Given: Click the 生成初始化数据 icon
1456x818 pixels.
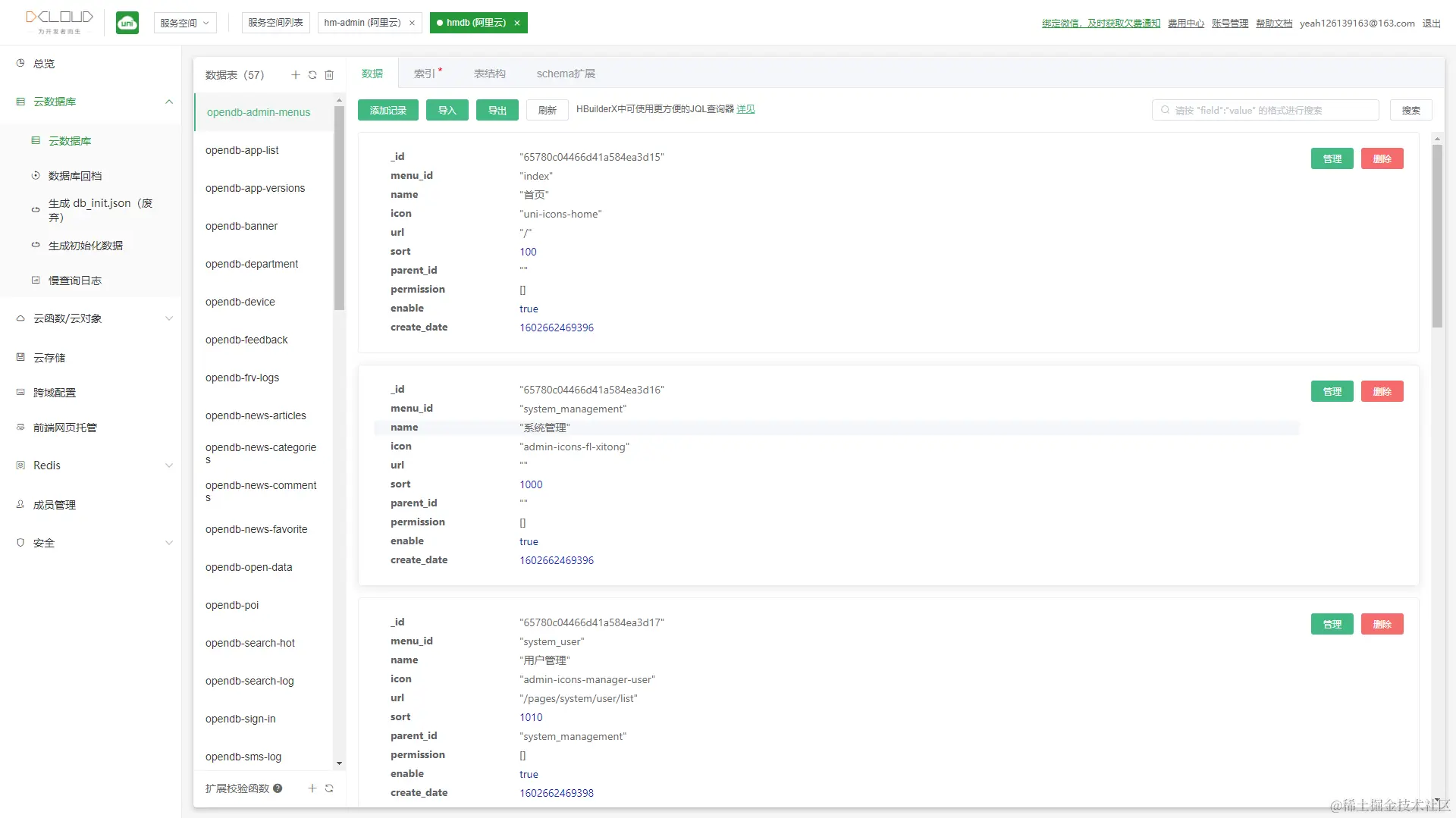Looking at the screenshot, I should (36, 246).
